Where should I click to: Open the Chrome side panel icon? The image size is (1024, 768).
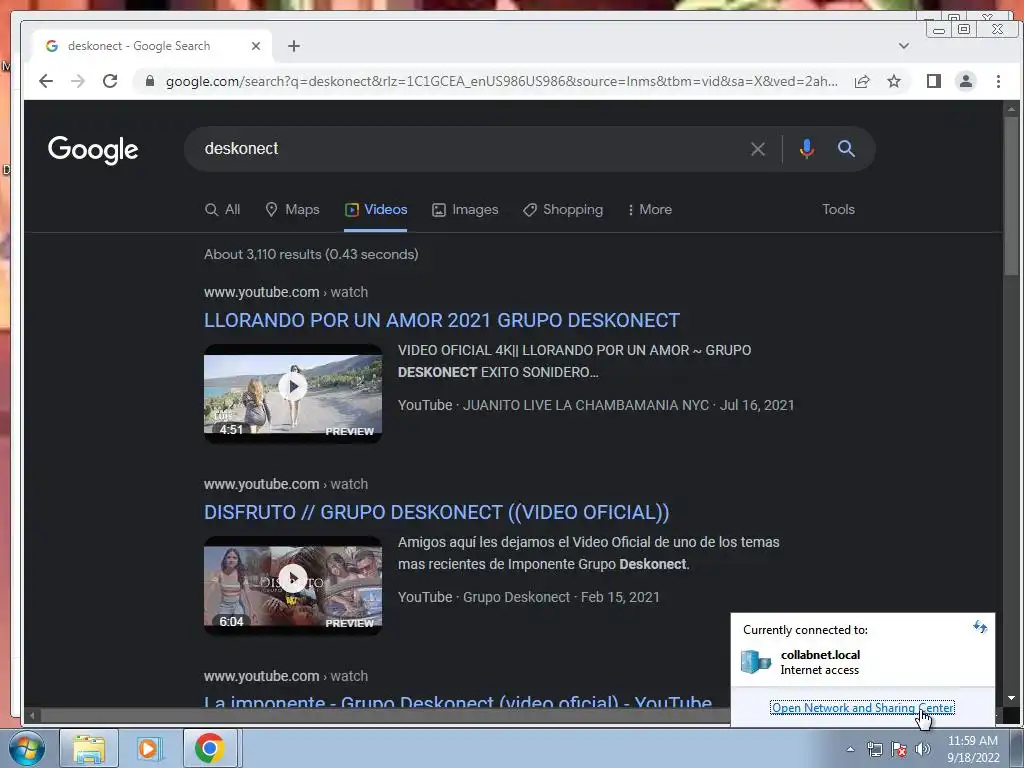[934, 81]
